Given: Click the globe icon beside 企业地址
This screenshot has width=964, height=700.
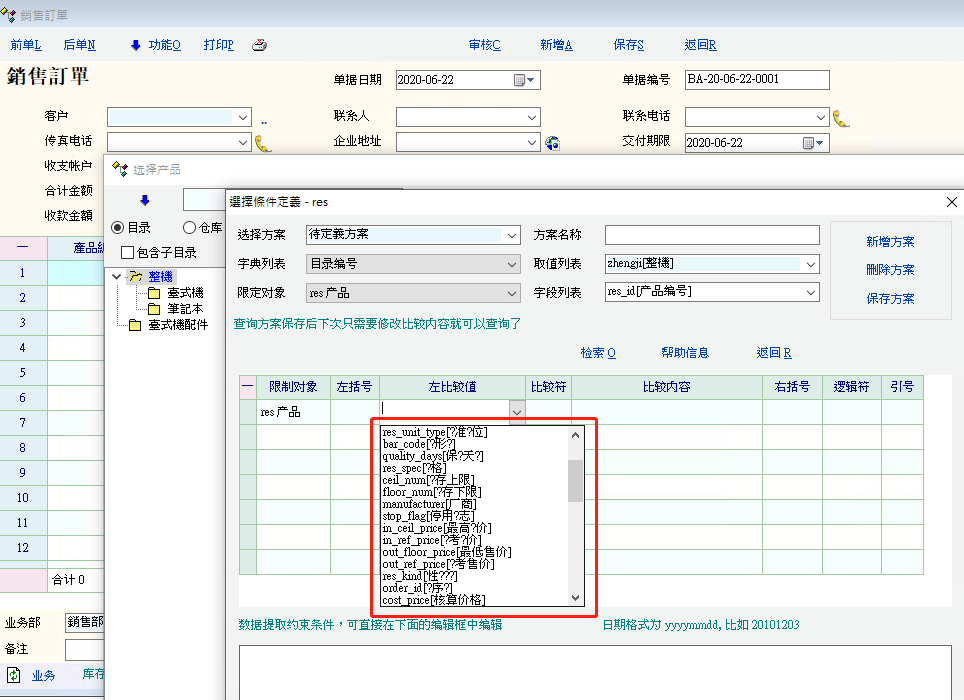Looking at the screenshot, I should coord(552,143).
